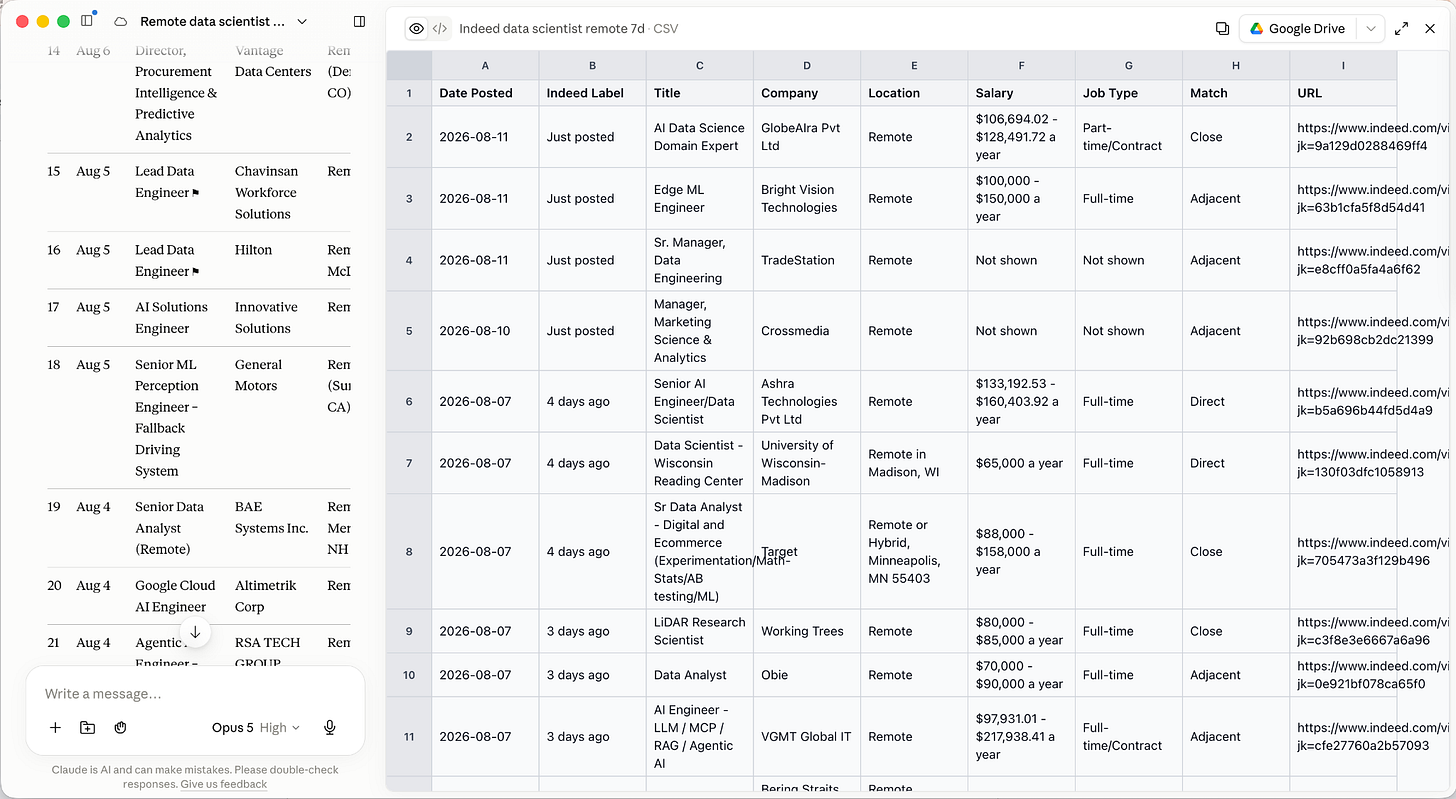The width and height of the screenshot is (1456, 799).
Task: Click Google Cloud AI Engineer in the chat table
Action: click(x=175, y=596)
